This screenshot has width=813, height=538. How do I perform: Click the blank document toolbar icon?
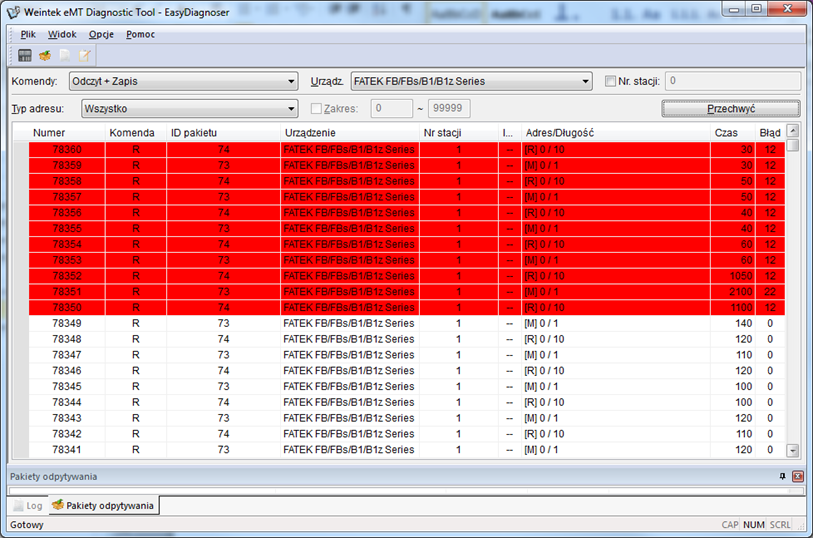(x=65, y=55)
